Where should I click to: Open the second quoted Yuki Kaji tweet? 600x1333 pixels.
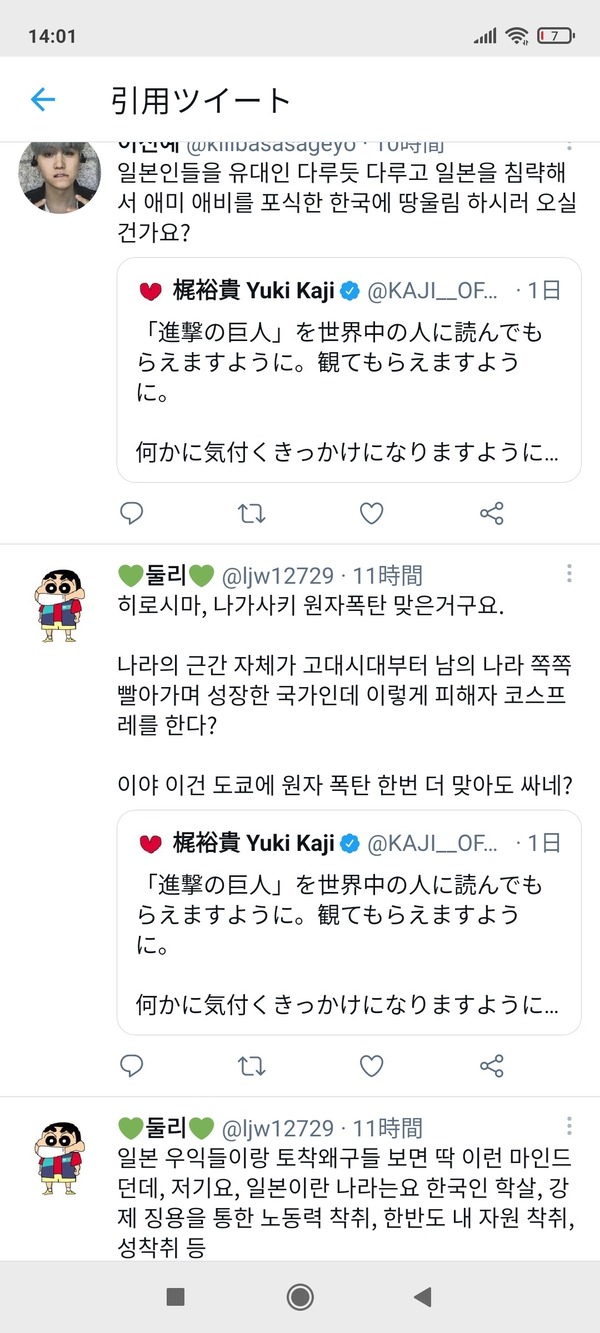click(349, 922)
